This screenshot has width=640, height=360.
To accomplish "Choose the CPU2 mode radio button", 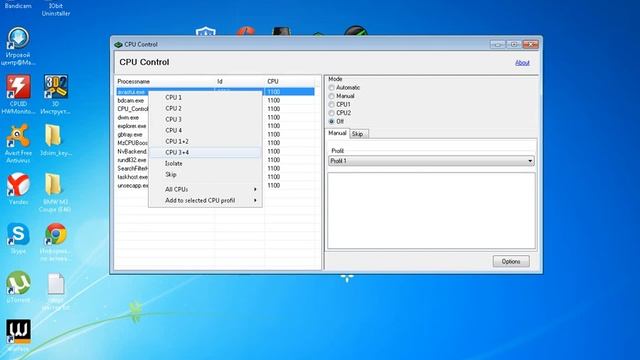I will point(331,113).
